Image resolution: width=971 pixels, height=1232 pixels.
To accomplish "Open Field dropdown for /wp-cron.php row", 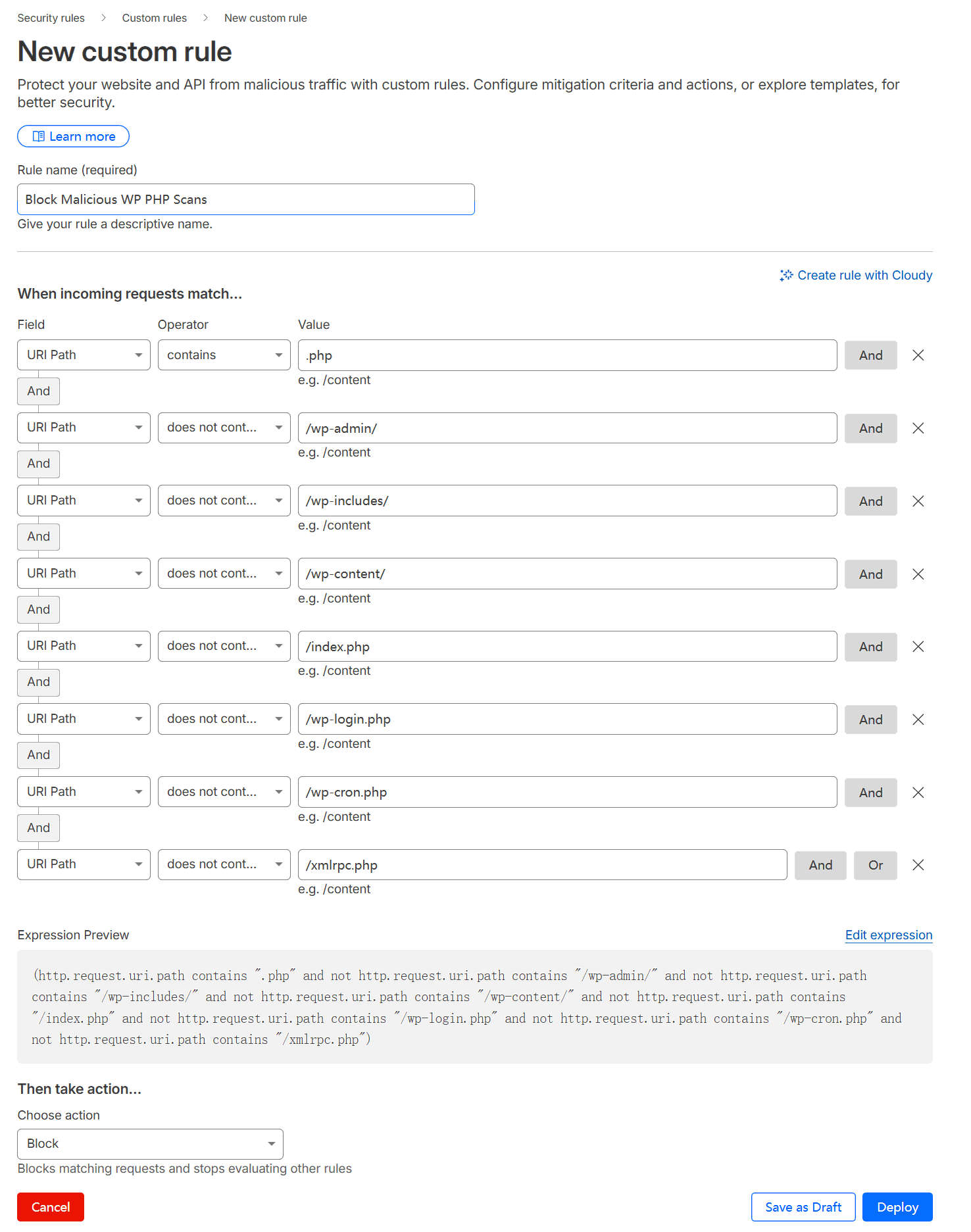I will (84, 792).
